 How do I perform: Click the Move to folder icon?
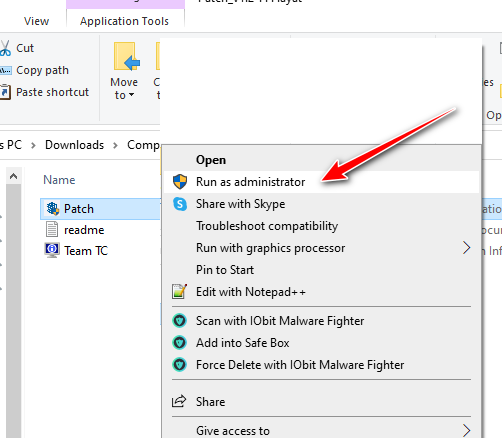pyautogui.click(x=127, y=56)
